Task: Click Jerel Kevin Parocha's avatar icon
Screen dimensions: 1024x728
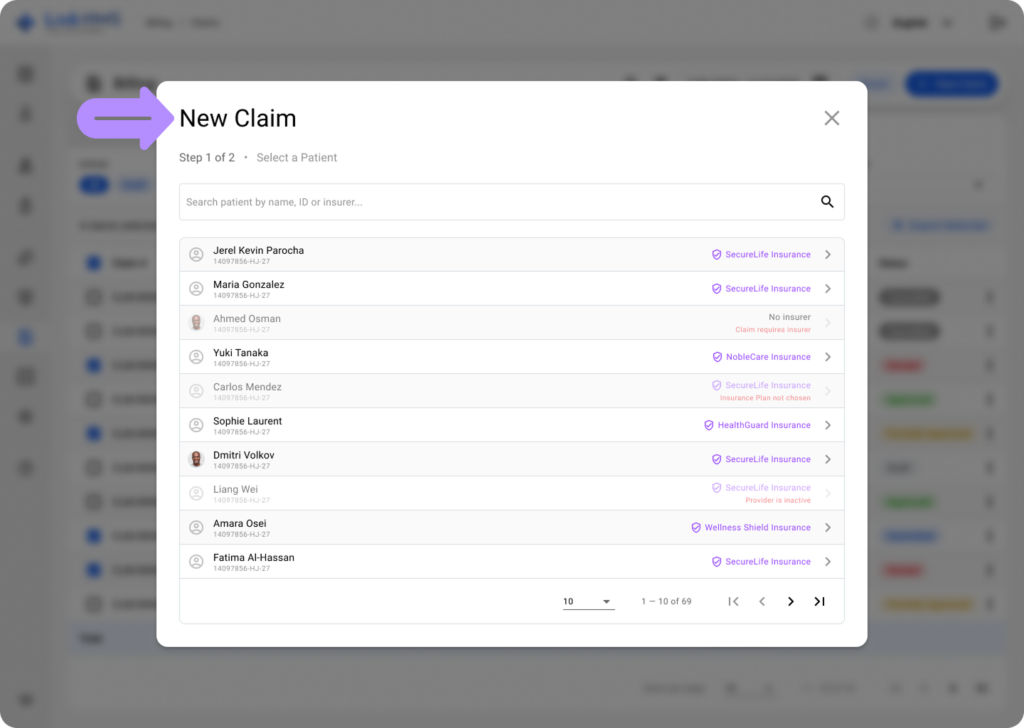Action: [196, 255]
